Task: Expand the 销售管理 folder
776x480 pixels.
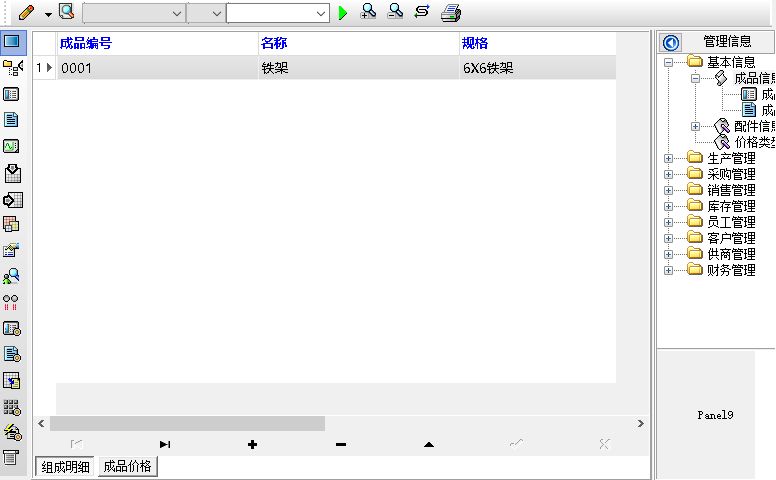Action: [x=669, y=190]
